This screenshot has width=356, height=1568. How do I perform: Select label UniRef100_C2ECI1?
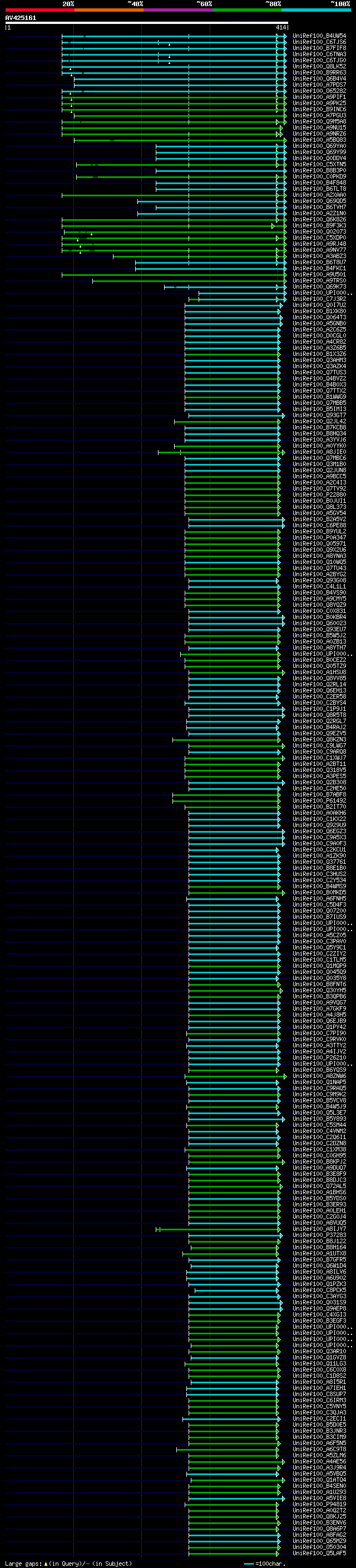pyautogui.click(x=319, y=1419)
